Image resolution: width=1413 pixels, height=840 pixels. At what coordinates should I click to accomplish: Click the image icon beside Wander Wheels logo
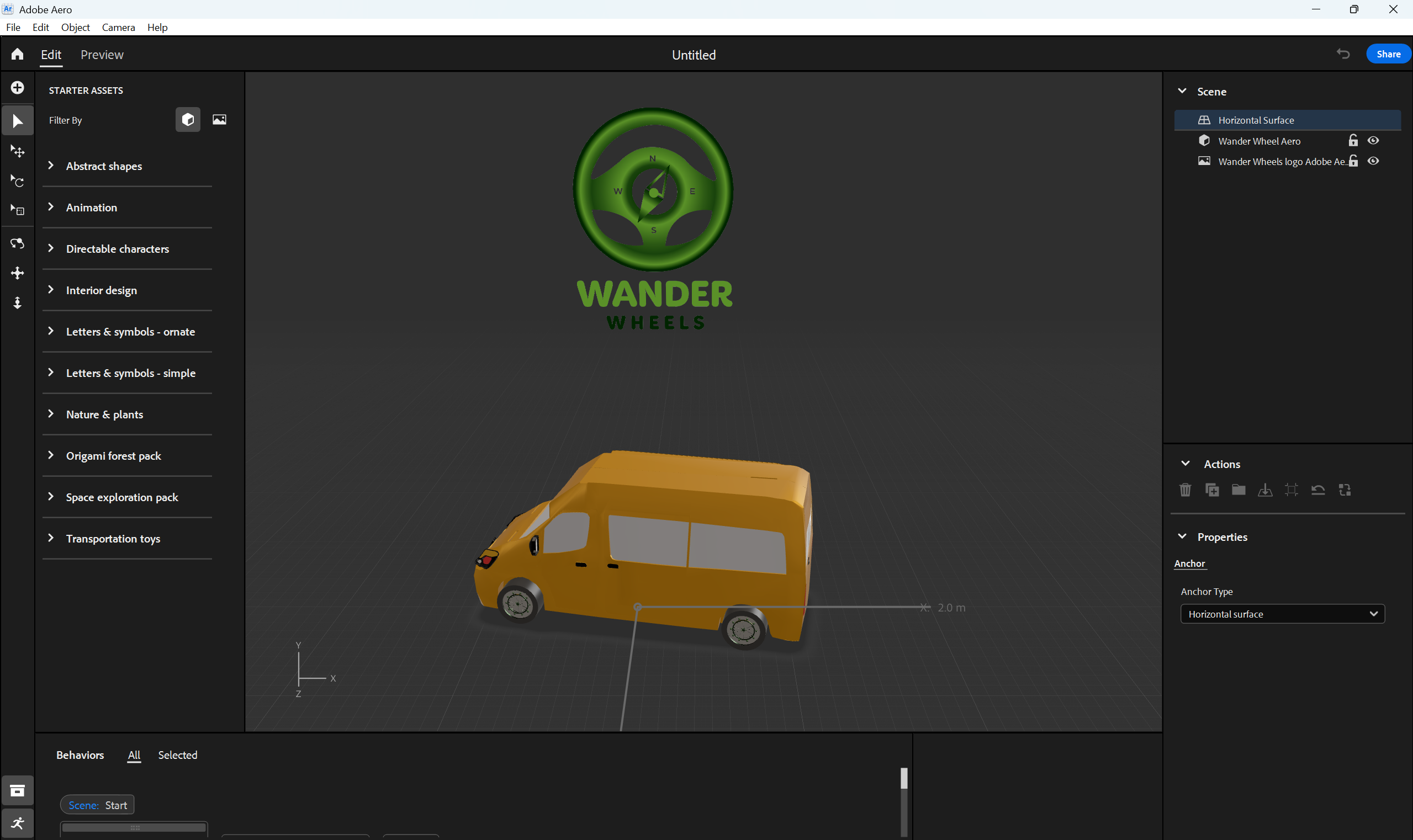click(1204, 161)
